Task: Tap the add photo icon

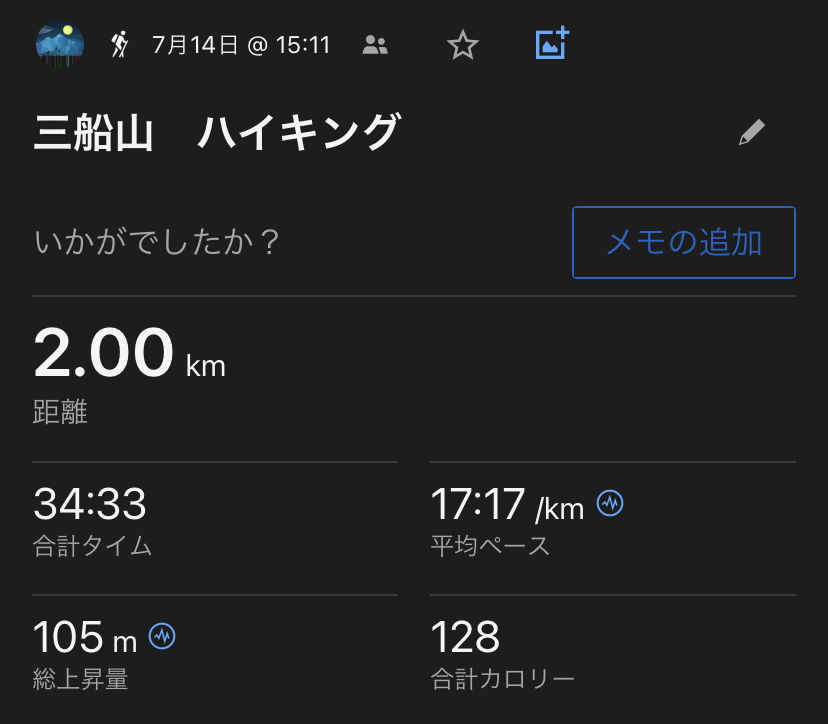Action: pyautogui.click(x=551, y=43)
